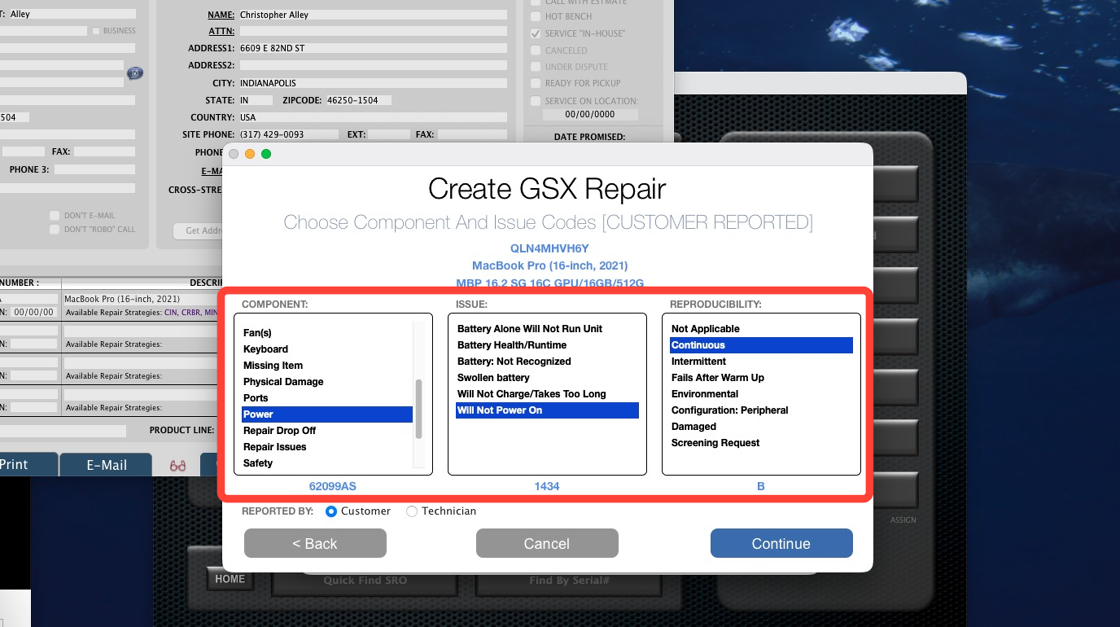Select Safety component
Viewport: 1120px width, 627px height.
tap(327, 463)
